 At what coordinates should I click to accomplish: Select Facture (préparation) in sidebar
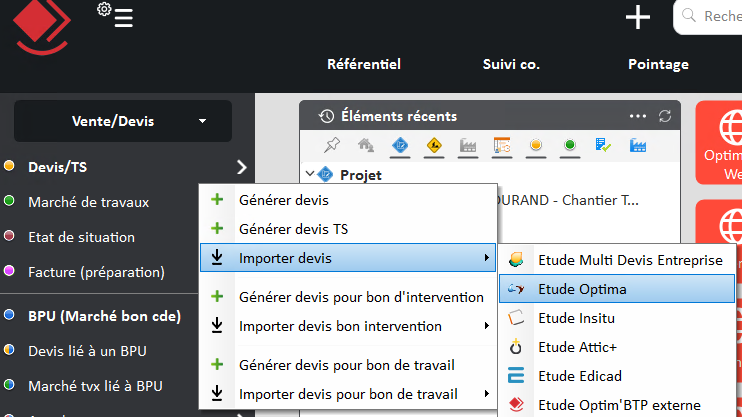[x=97, y=272]
